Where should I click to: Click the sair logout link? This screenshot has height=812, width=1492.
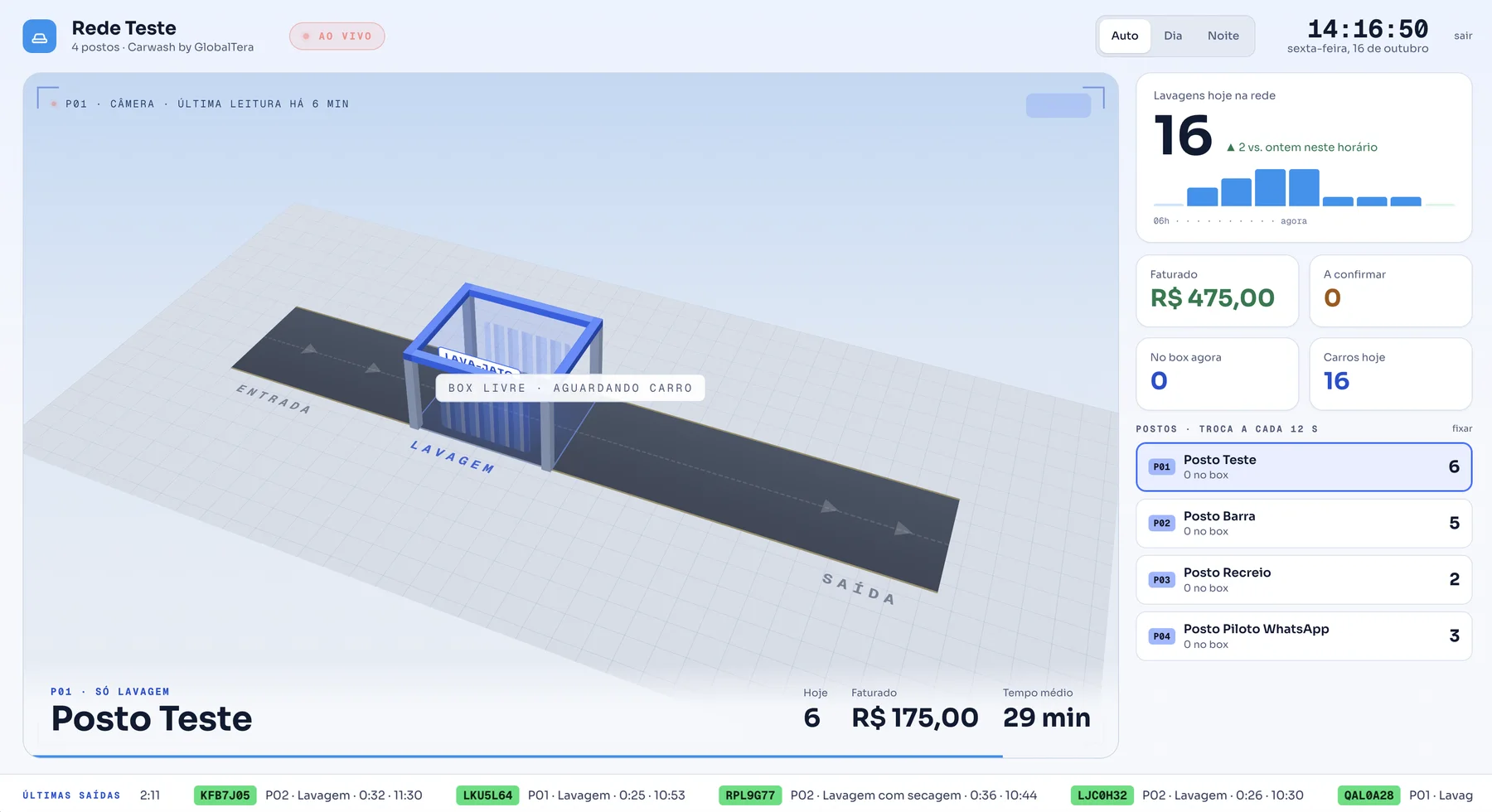[x=1463, y=36]
